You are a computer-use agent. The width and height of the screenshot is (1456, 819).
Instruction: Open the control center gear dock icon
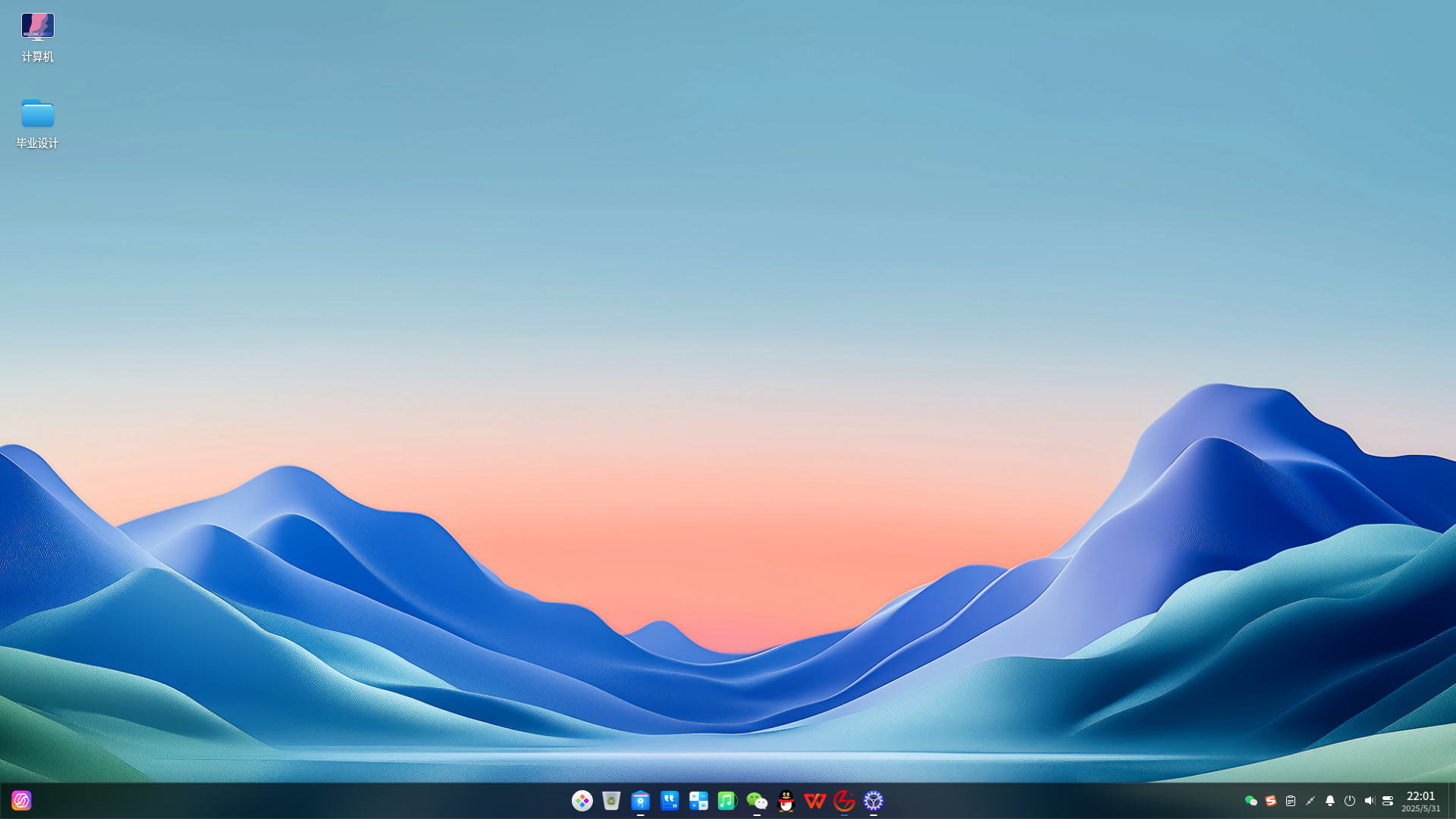click(x=874, y=801)
